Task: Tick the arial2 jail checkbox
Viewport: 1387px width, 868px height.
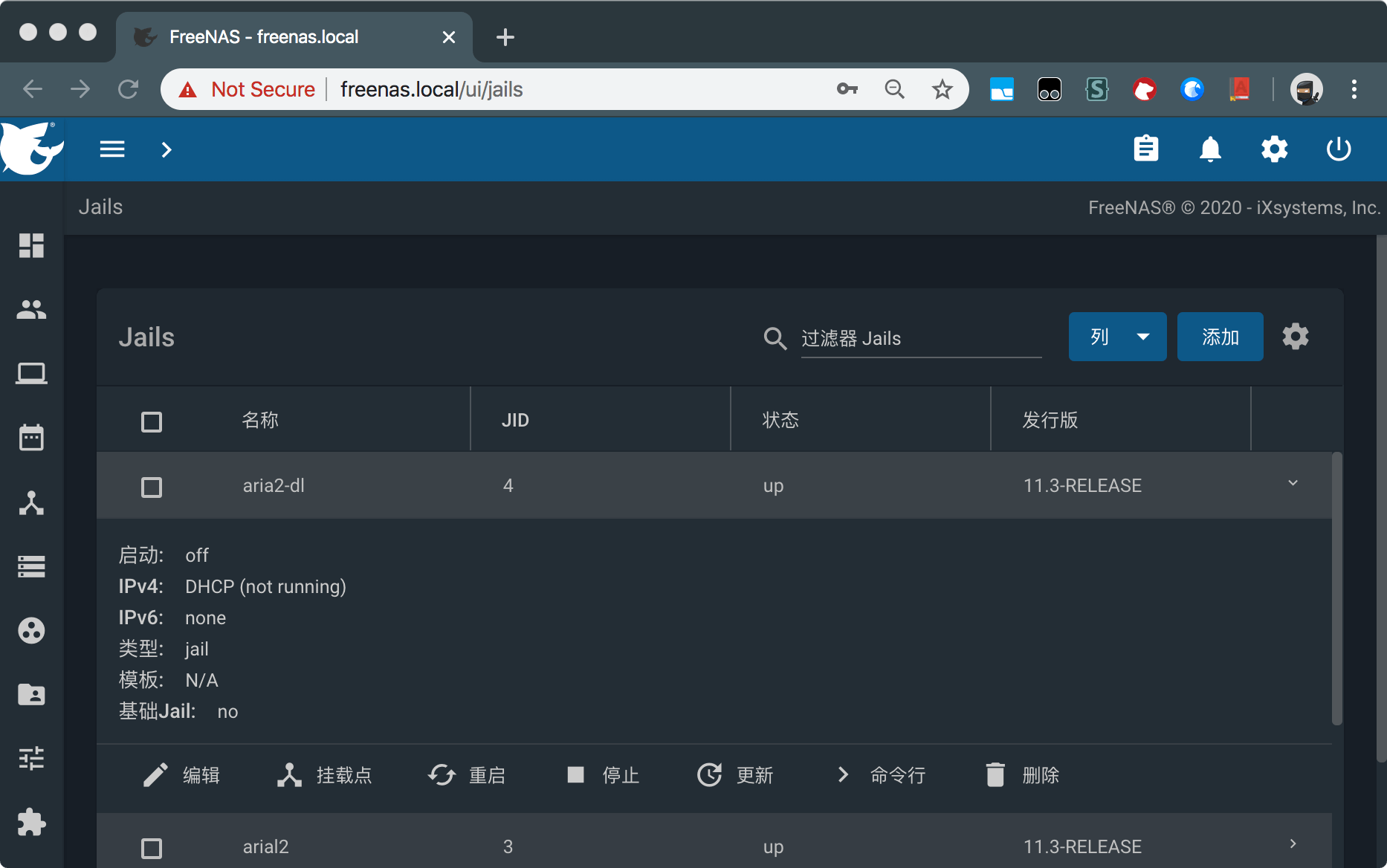Action: [152, 848]
